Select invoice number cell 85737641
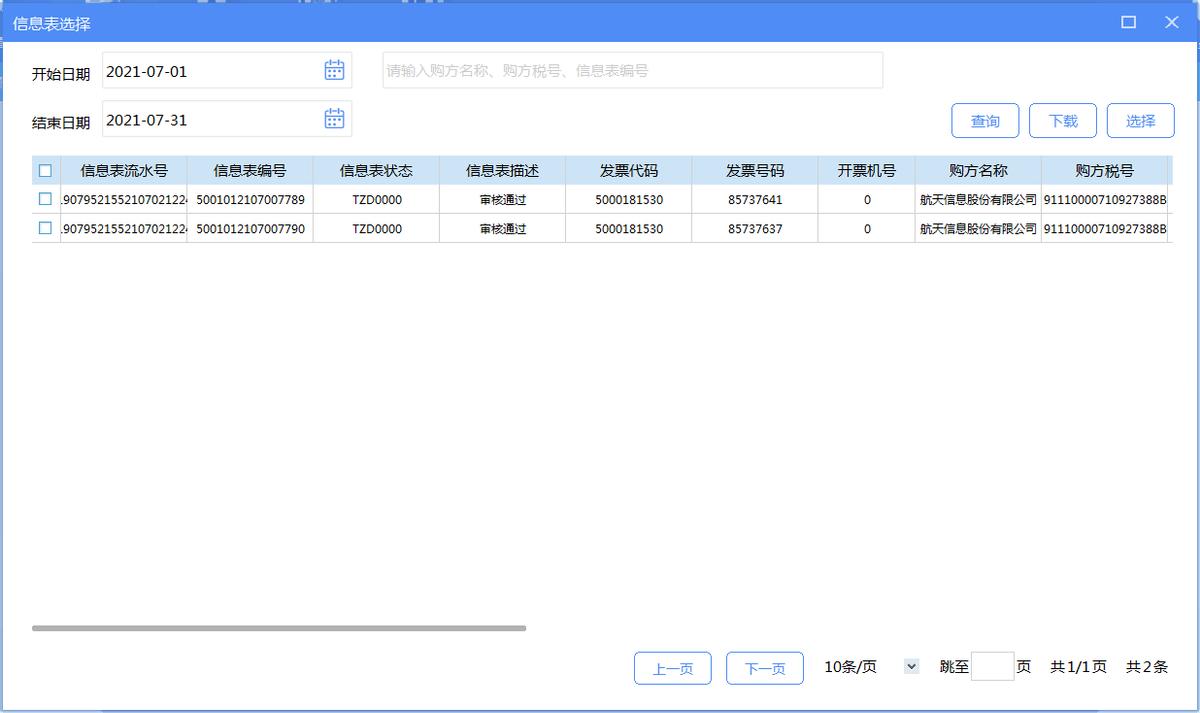This screenshot has width=1200, height=713. pyautogui.click(x=755, y=199)
